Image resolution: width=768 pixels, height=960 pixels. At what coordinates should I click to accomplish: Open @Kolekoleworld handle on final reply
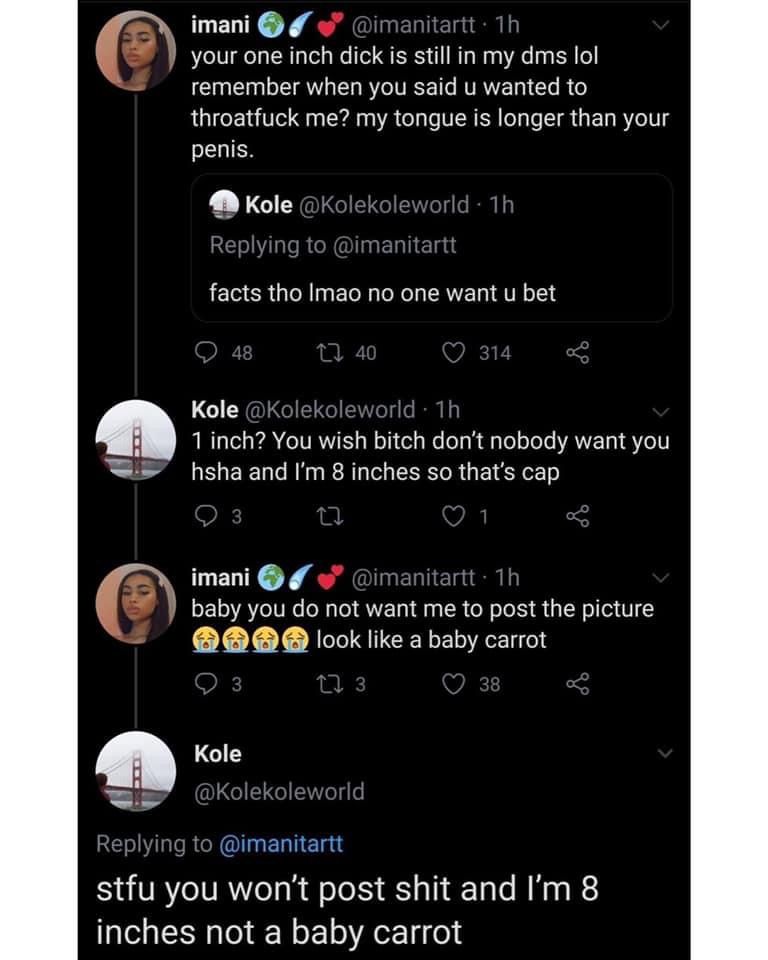tap(279, 791)
